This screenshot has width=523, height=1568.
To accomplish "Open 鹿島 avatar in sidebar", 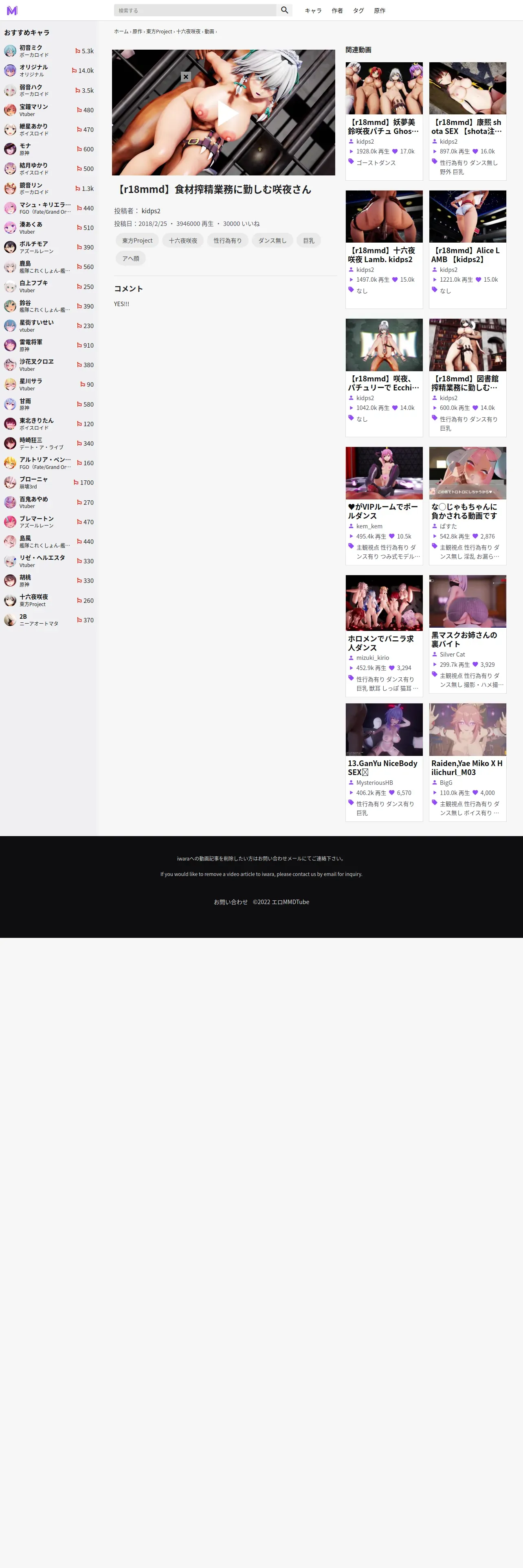I will [x=10, y=267].
